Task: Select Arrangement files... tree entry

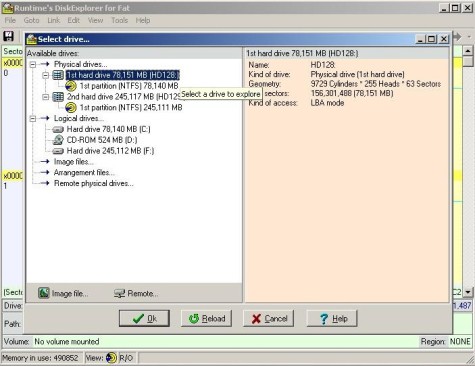Action: point(84,172)
